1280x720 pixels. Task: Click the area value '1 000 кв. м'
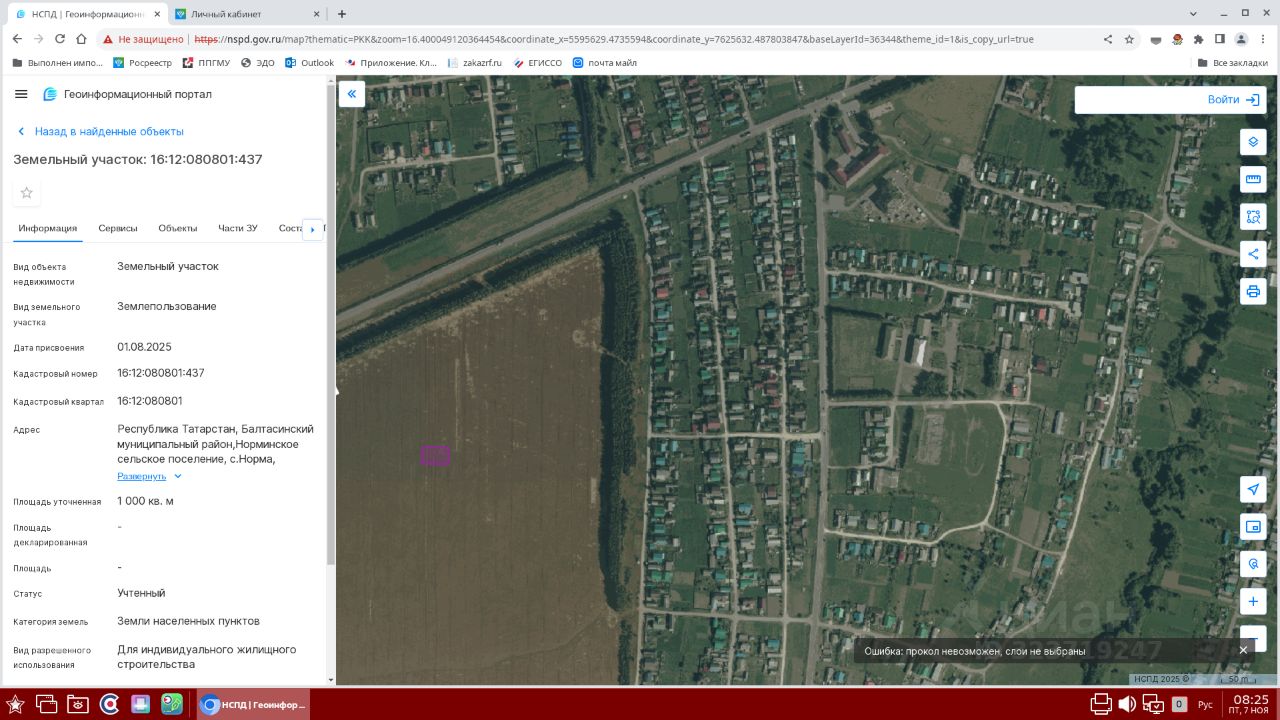[145, 501]
